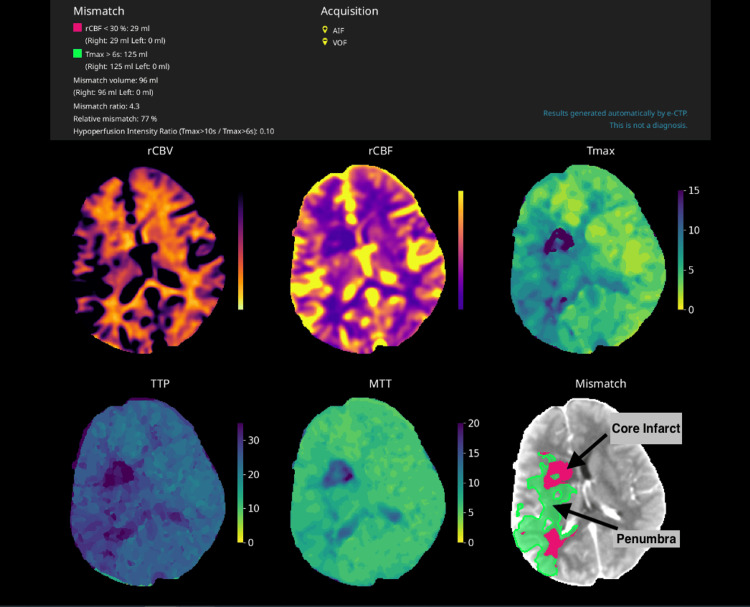
Task: Open the Mismatch overlay brain image
Action: click(x=588, y=492)
